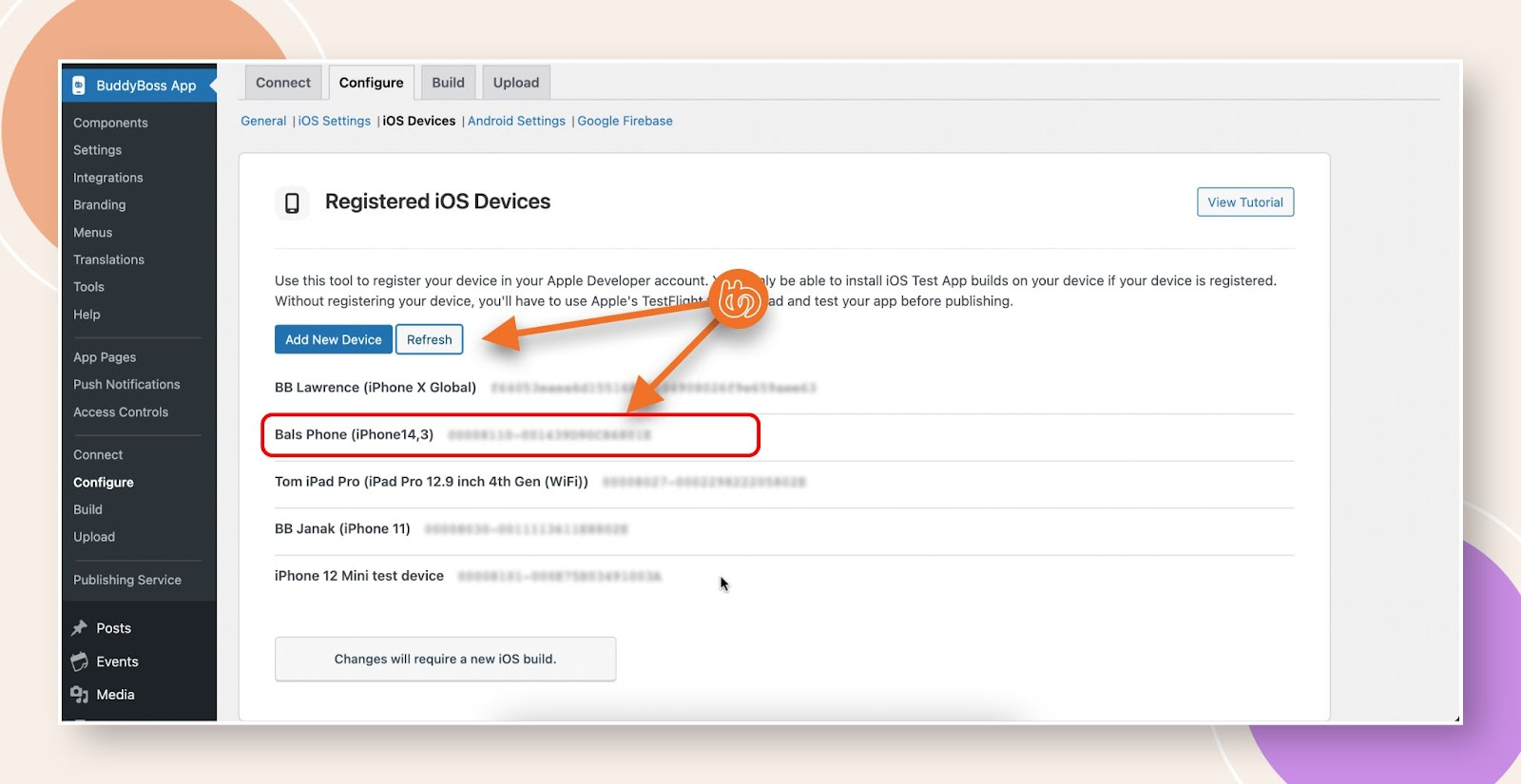Click the 'Registered iOS Devices' heading
The image size is (1521, 784).
point(438,201)
